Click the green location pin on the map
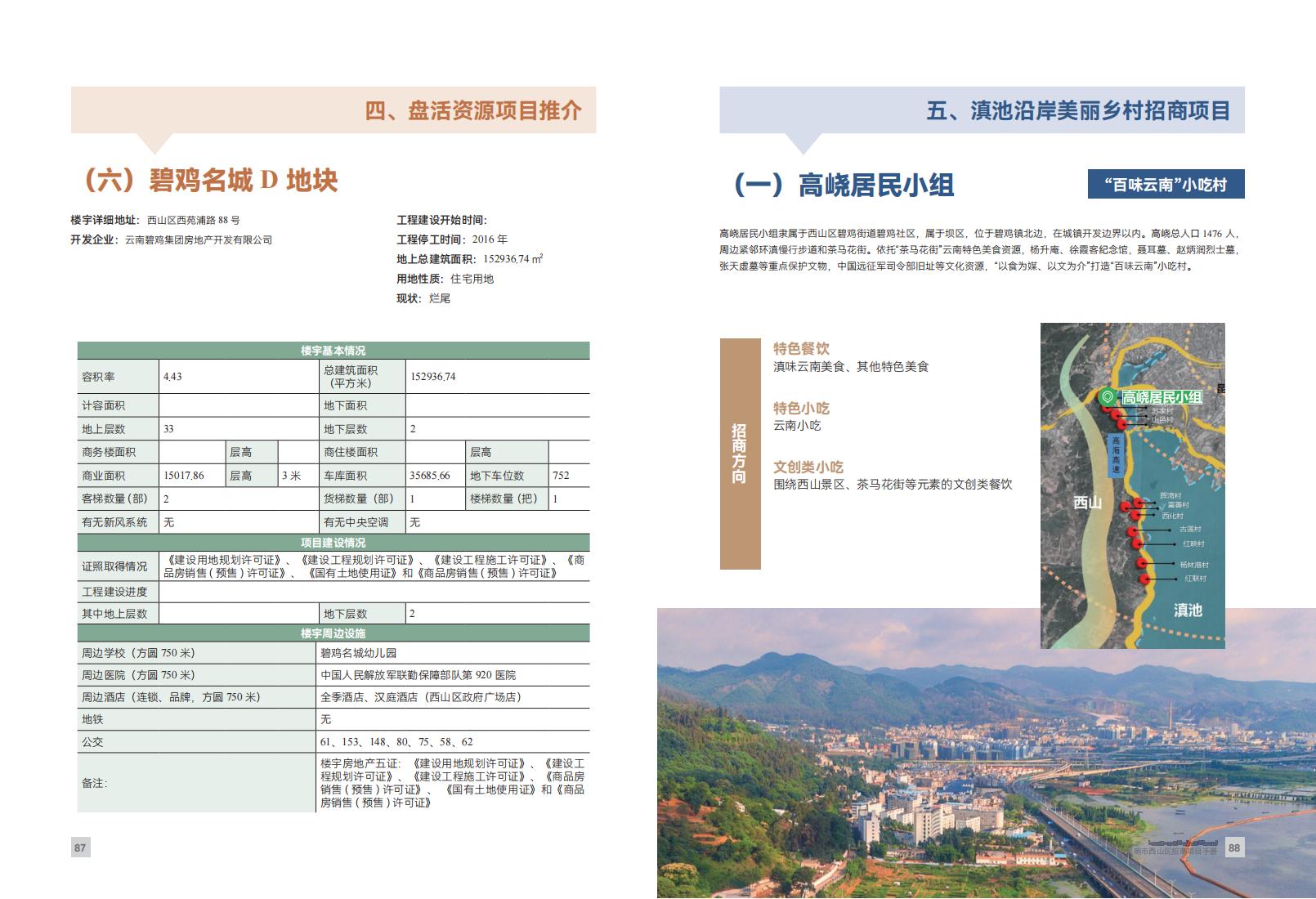This screenshot has height=899, width=1316. (1108, 397)
